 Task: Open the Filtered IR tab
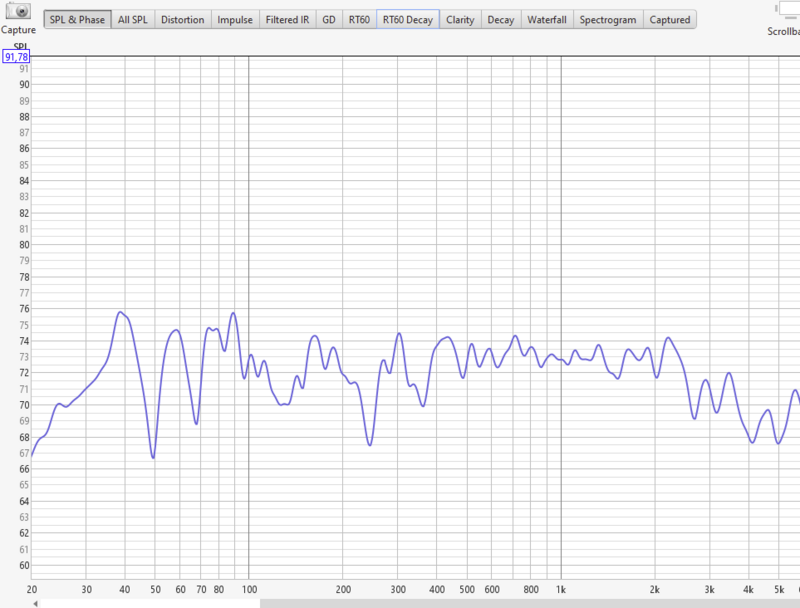(x=287, y=20)
